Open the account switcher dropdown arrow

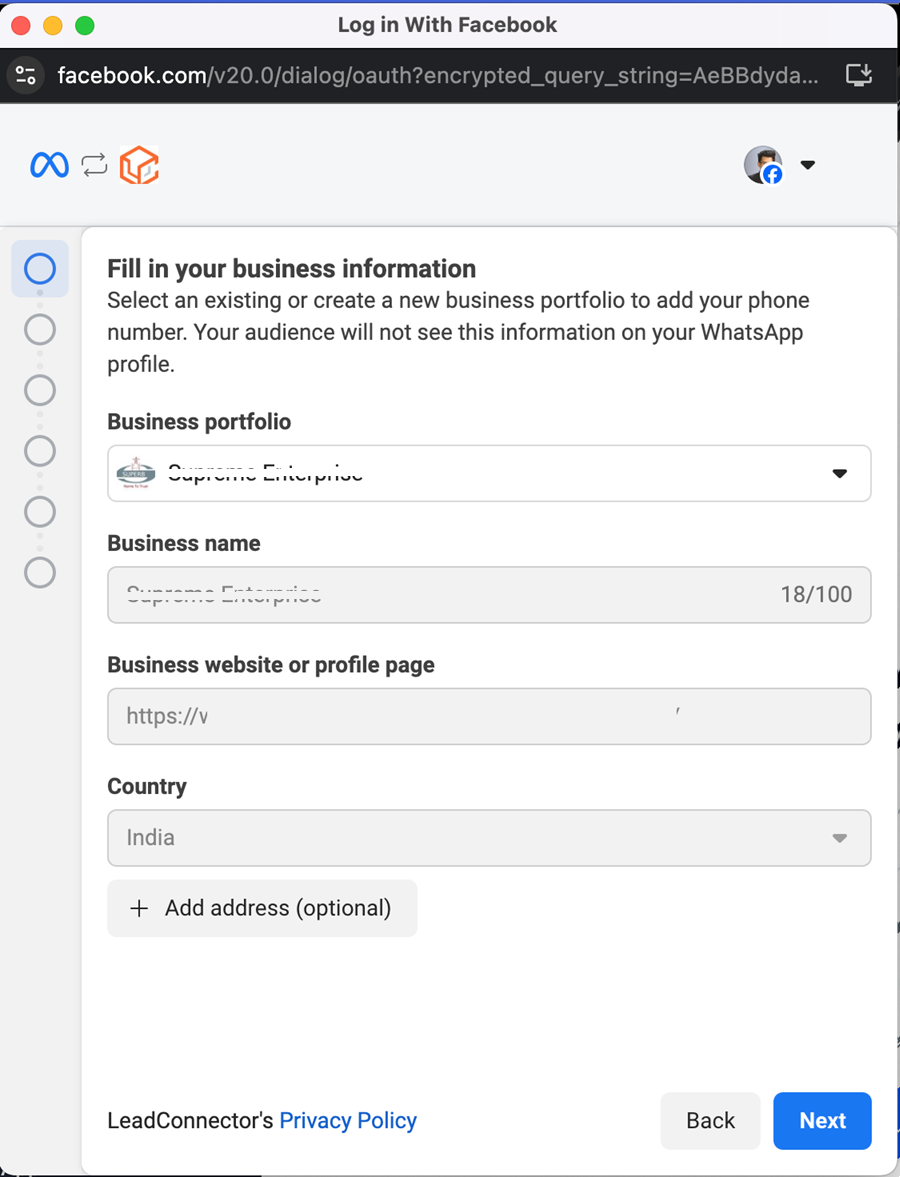click(808, 165)
